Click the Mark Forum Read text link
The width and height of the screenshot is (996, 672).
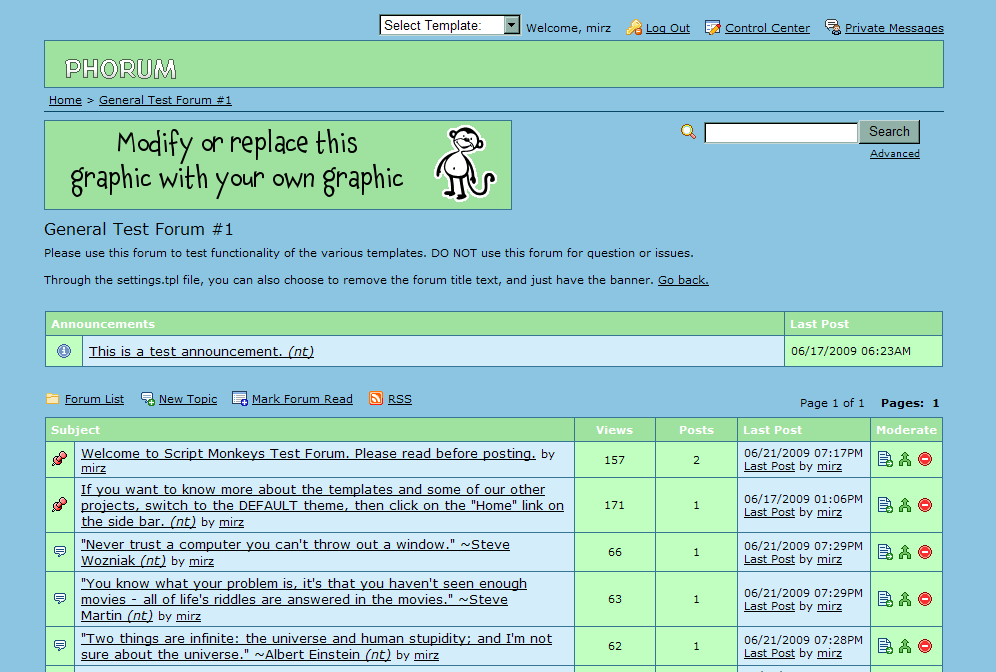point(302,400)
